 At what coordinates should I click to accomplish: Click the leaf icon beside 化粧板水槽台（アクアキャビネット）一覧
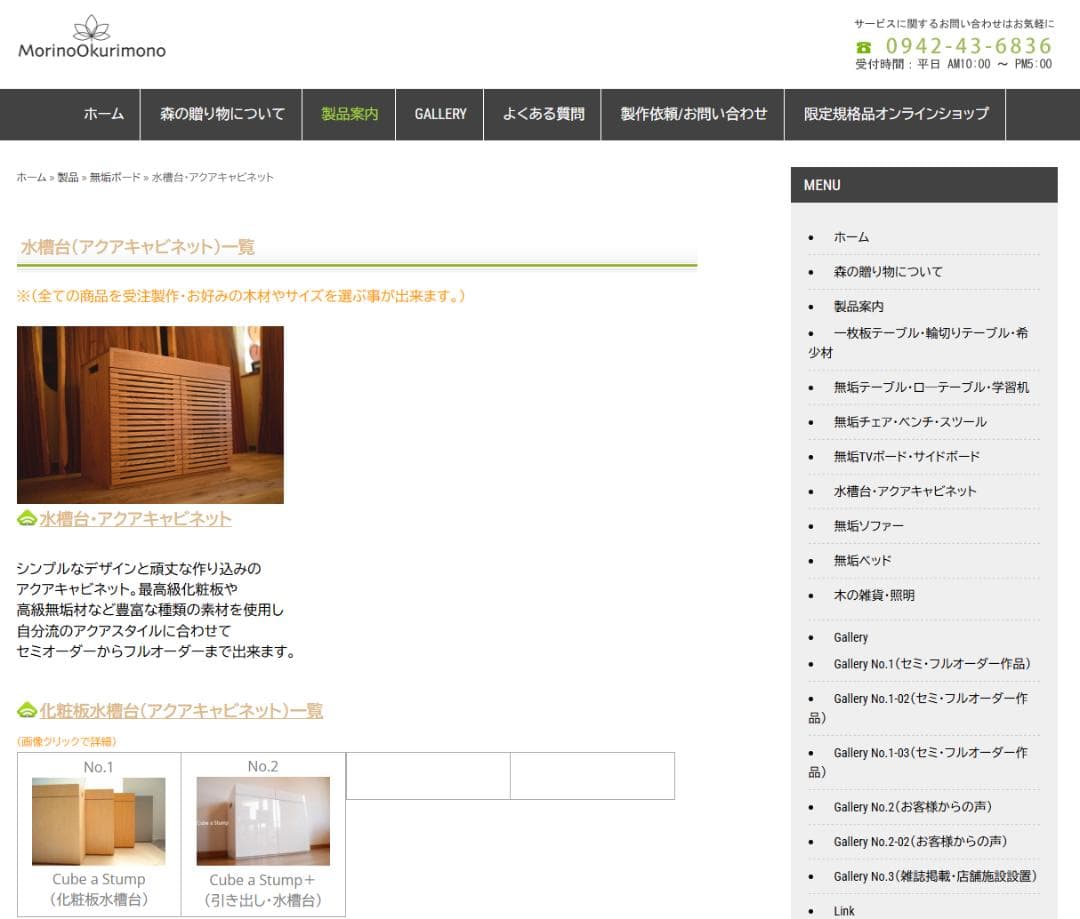click(25, 710)
